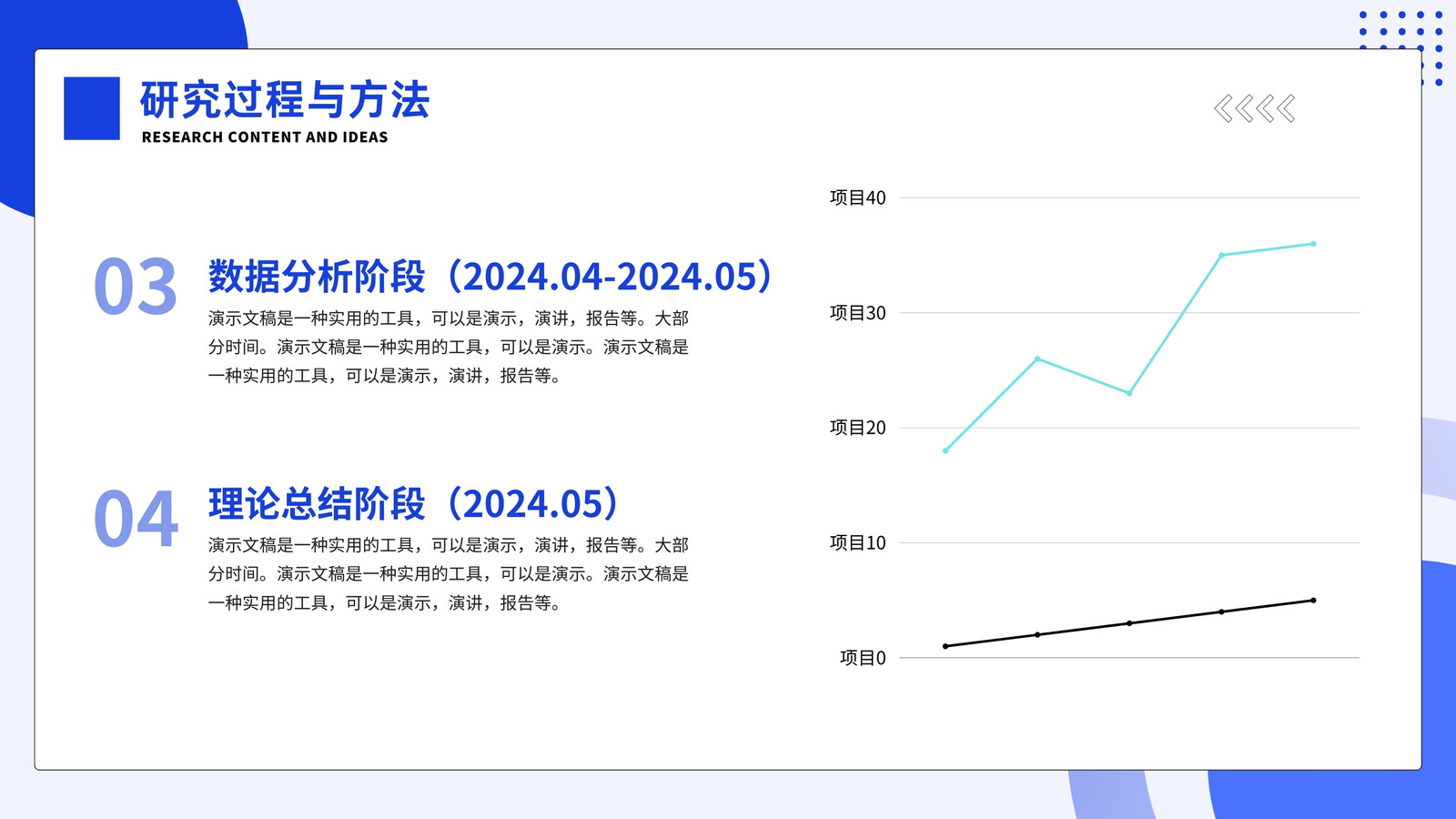Select the large number 03
Screen dimensions: 1456x819
coord(136,287)
